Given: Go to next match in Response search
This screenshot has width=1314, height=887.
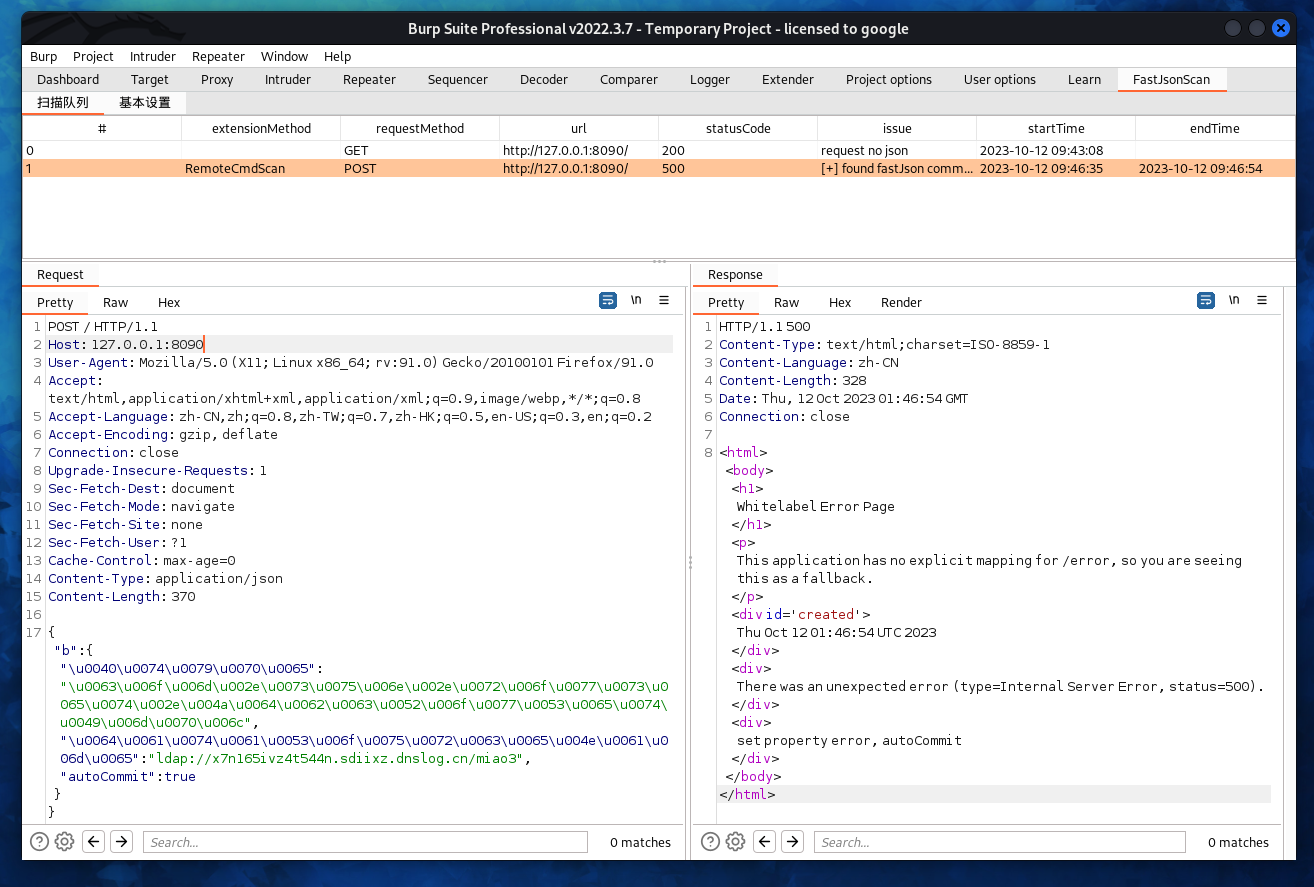Looking at the screenshot, I should (x=792, y=842).
